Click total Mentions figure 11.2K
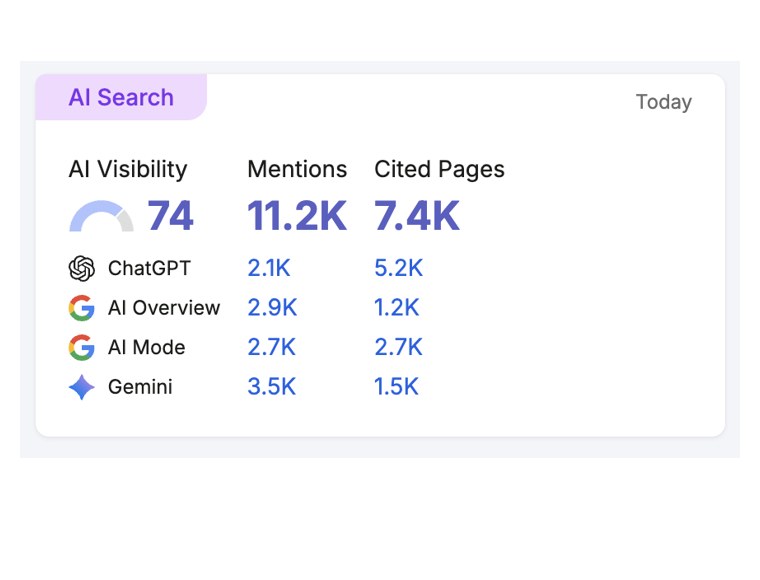The image size is (760, 580). click(297, 216)
